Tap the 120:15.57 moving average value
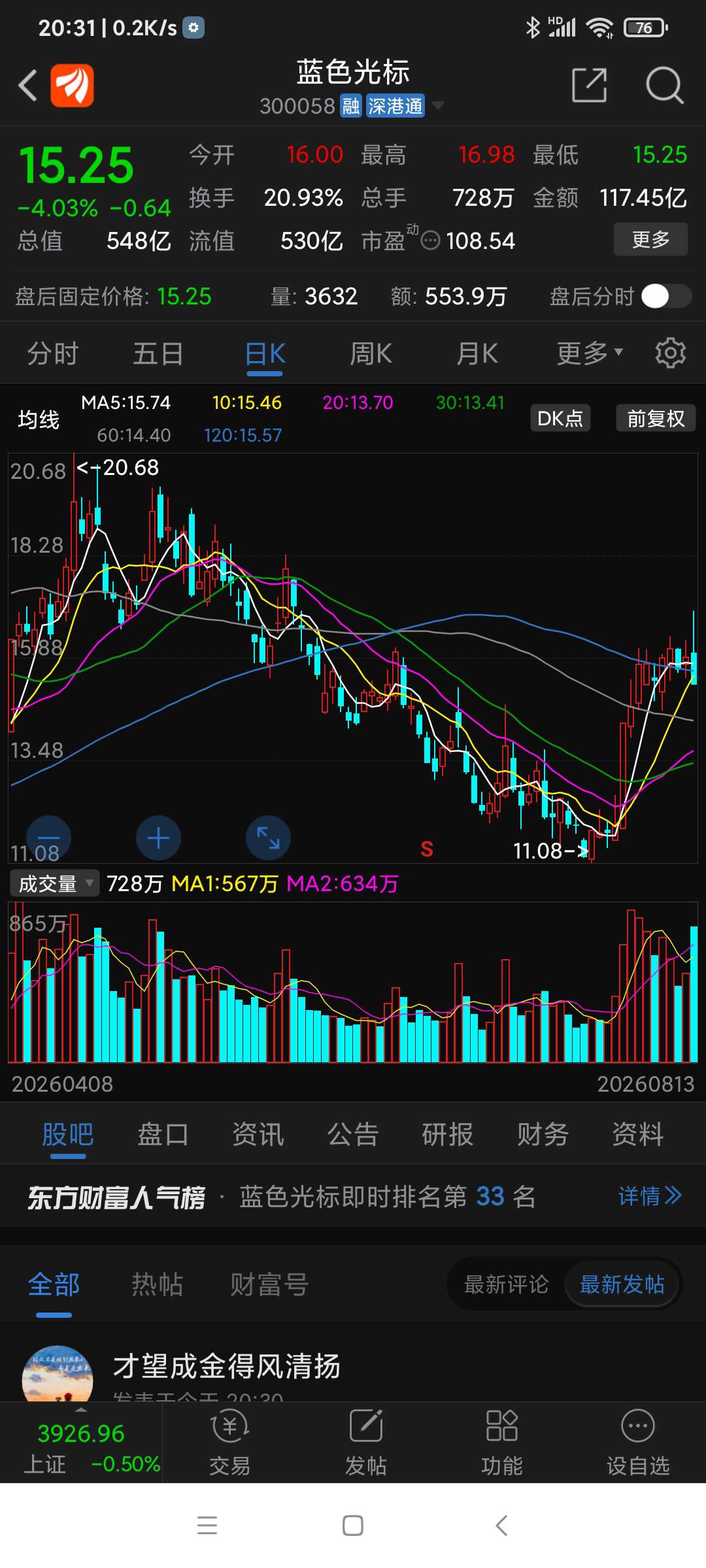Screen dimensions: 706x1568 (x=243, y=435)
